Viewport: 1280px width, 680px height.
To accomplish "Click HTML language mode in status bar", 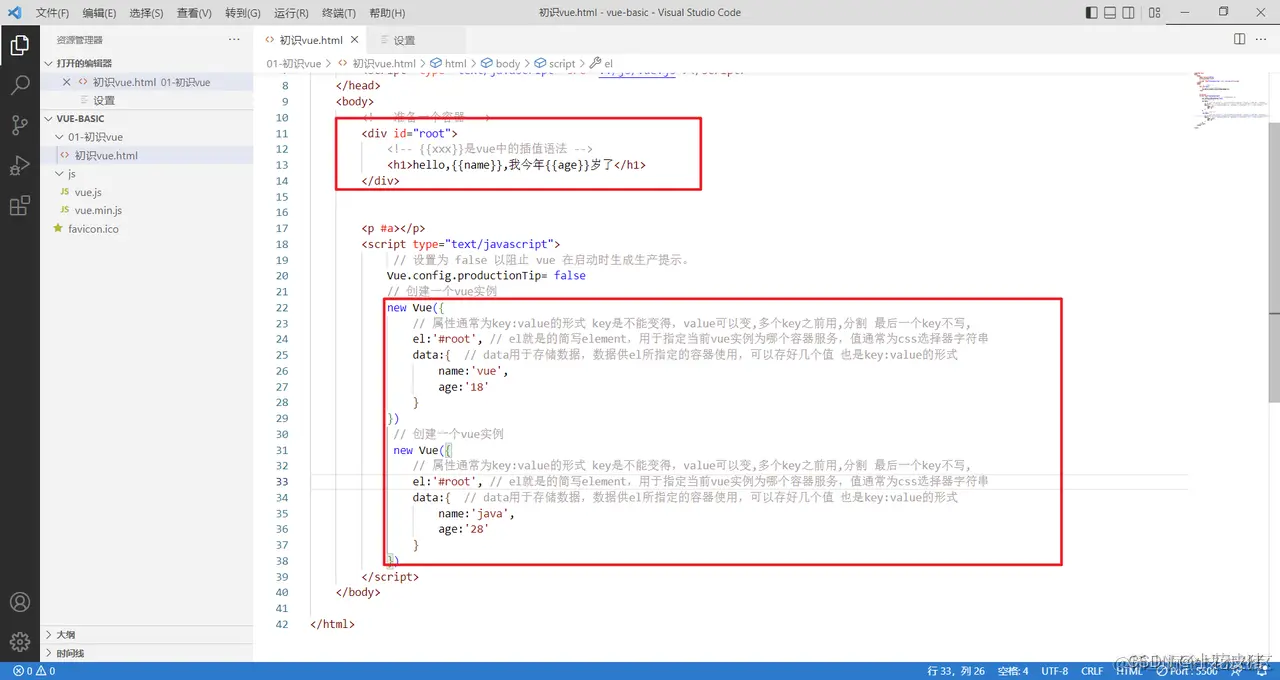I will pyautogui.click(x=1129, y=671).
